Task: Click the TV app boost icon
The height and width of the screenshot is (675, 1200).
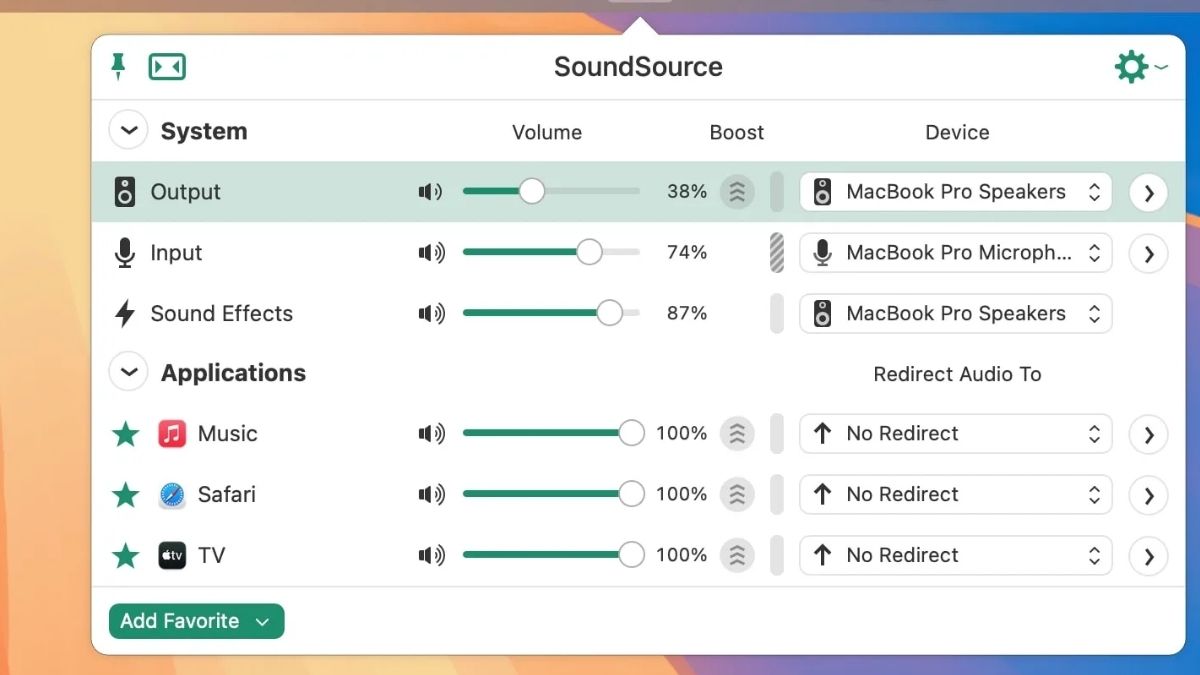Action: coord(737,555)
